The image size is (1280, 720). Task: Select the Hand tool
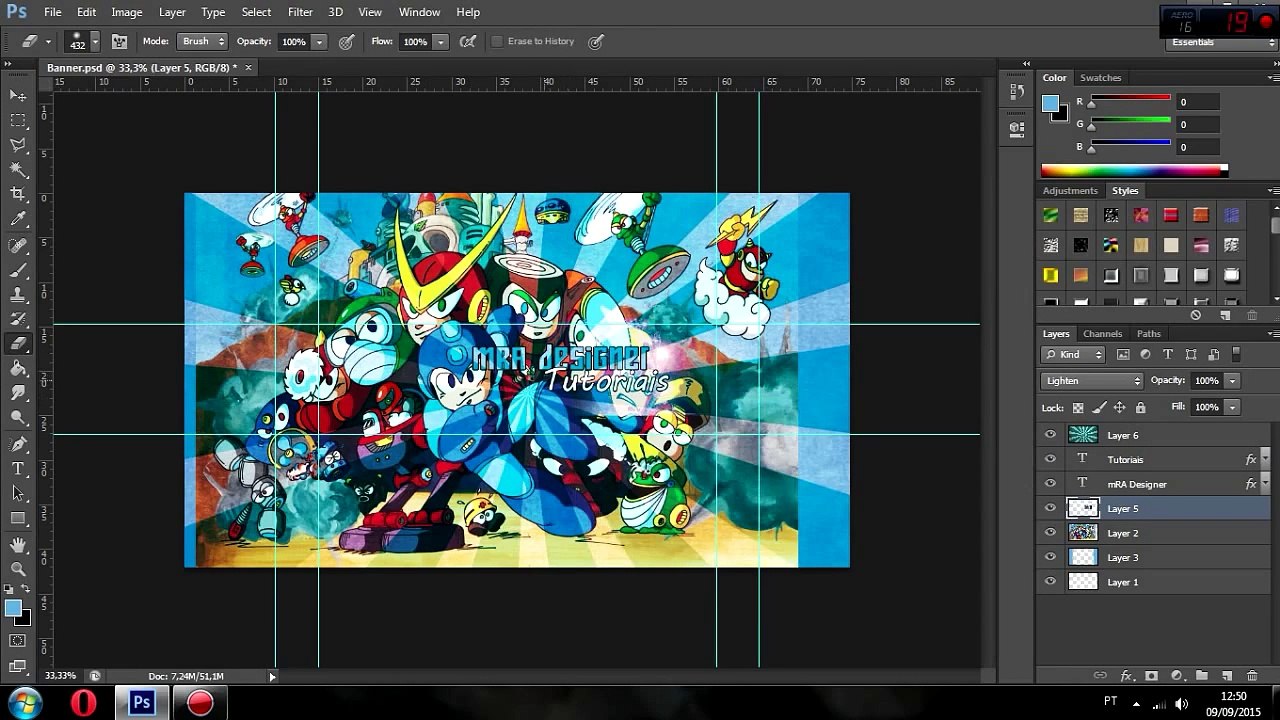click(18, 545)
